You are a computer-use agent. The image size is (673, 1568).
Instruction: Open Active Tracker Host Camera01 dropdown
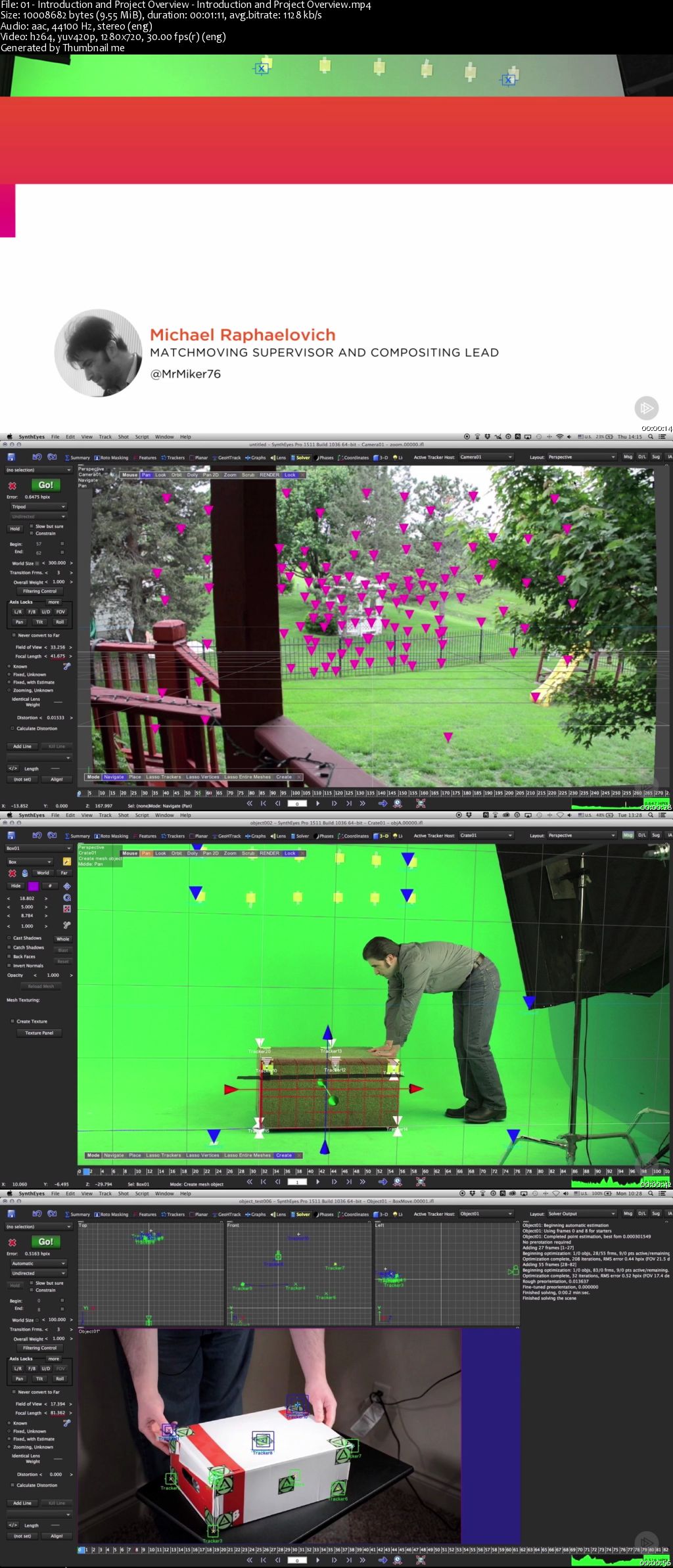pos(486,457)
